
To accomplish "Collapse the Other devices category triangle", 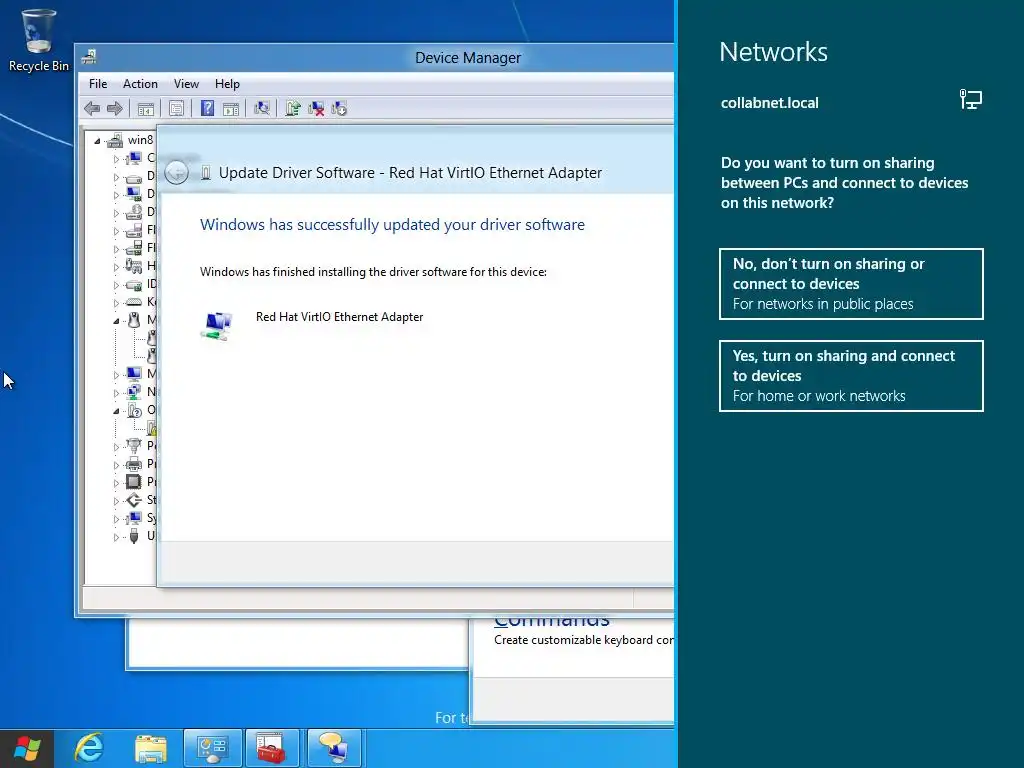I will point(116,411).
